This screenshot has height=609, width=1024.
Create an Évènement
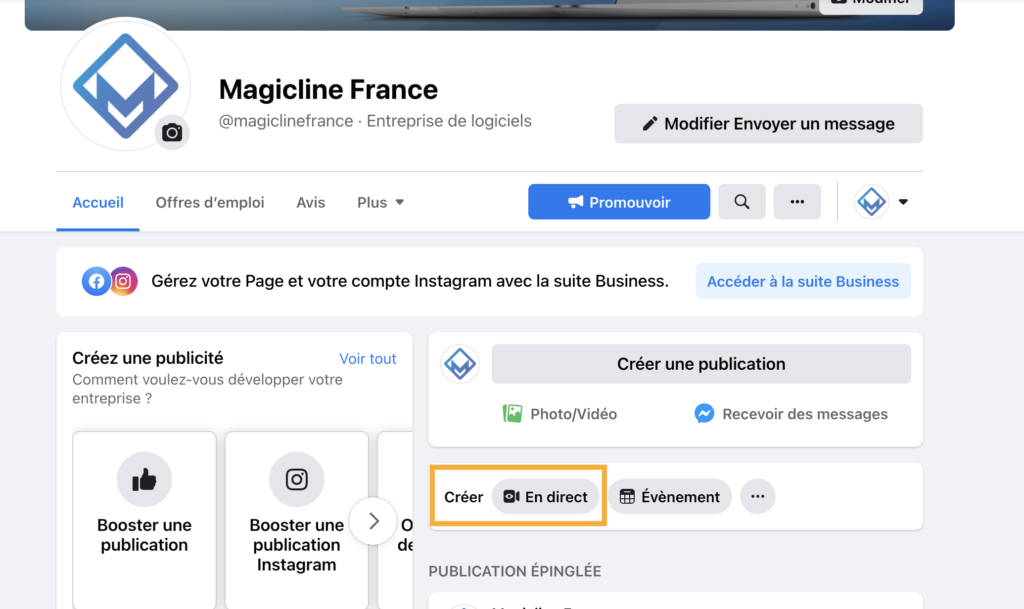click(x=669, y=497)
